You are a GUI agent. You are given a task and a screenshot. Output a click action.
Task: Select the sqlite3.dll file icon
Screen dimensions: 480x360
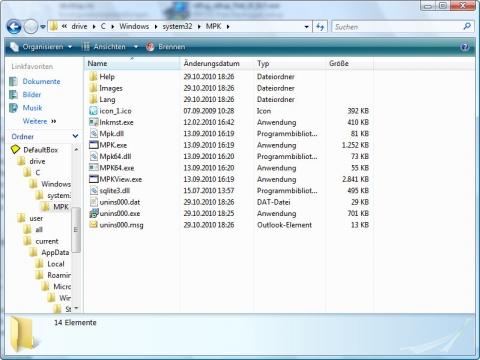click(x=94, y=191)
